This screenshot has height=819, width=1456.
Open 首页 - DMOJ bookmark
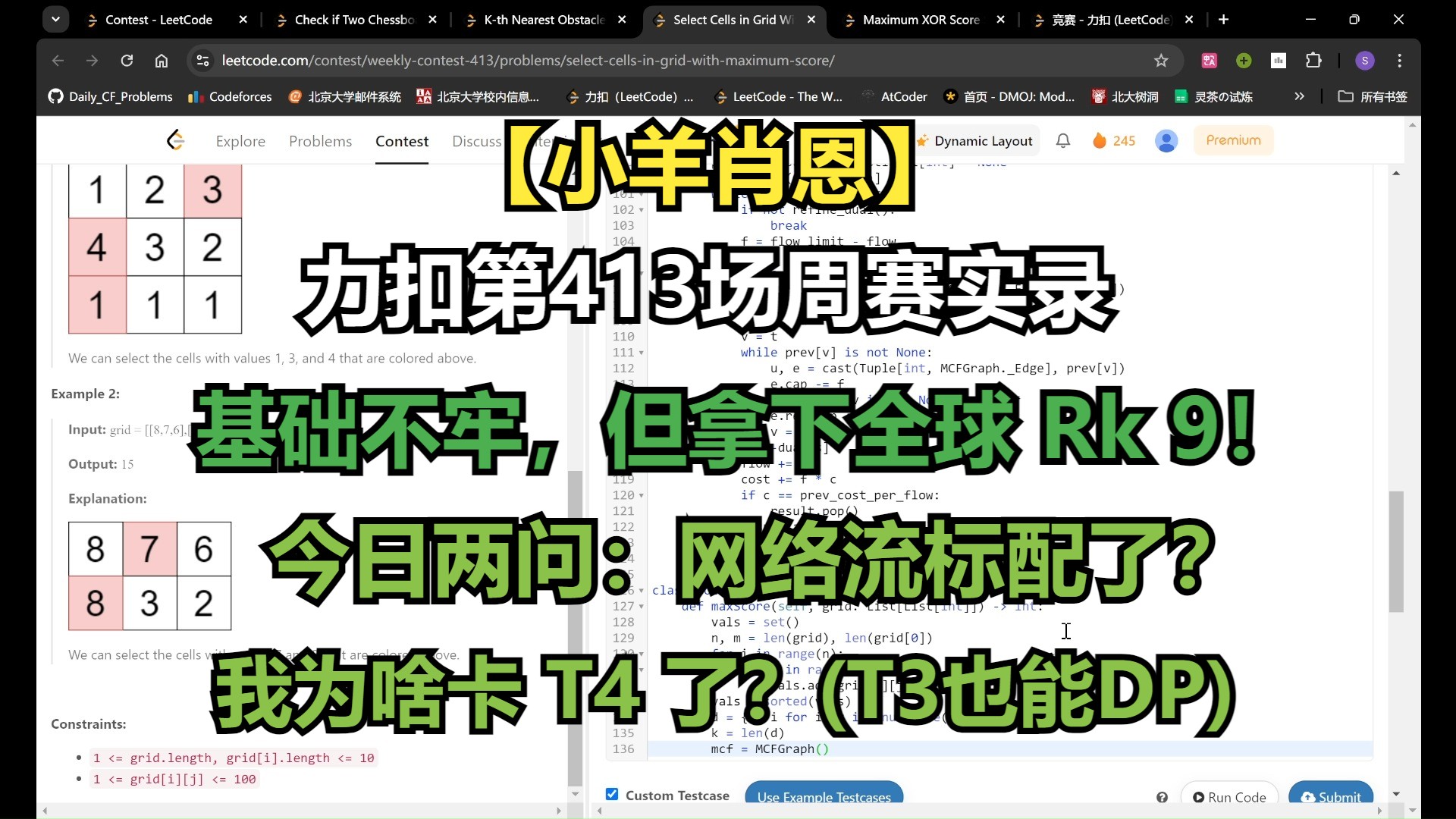1009,96
